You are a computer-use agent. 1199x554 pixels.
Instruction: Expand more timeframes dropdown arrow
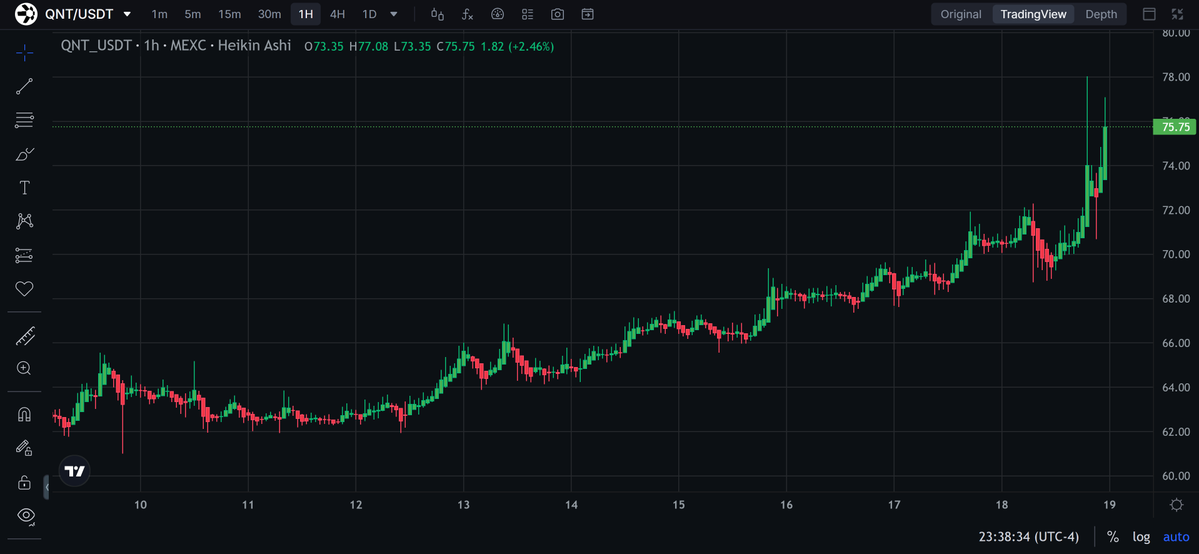coord(394,15)
